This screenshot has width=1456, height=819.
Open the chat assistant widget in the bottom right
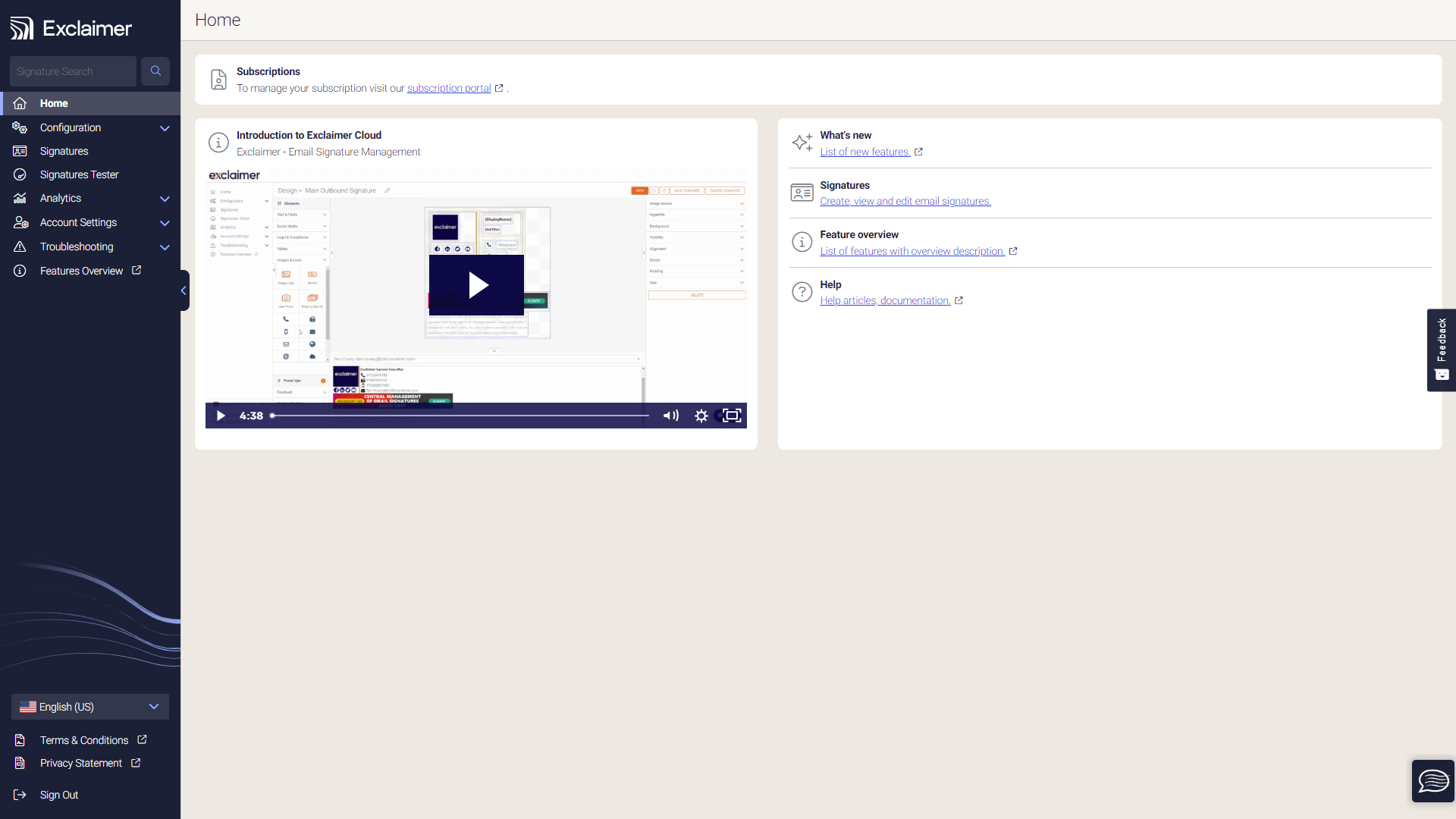[x=1432, y=780]
